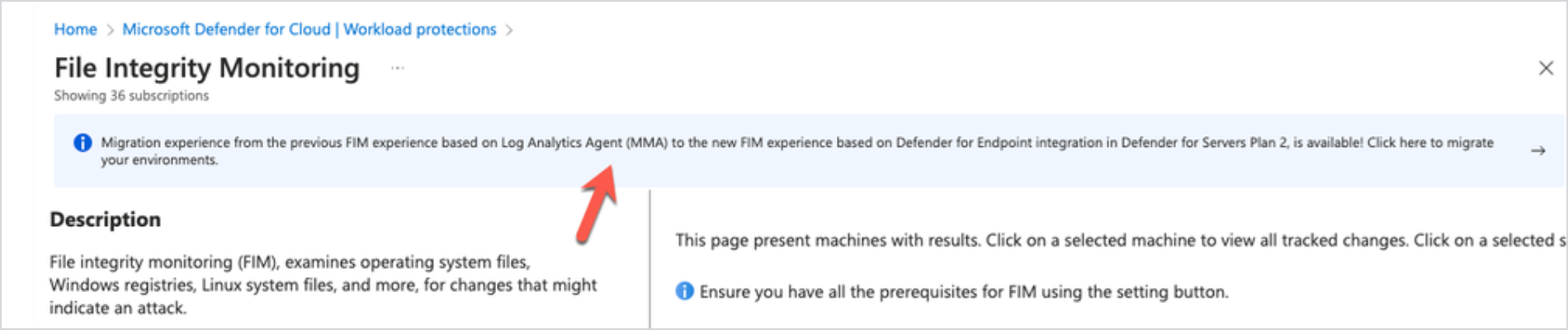Select "Click here to migrate" banner text
Screen dimensions: 1568x330
(1429, 143)
